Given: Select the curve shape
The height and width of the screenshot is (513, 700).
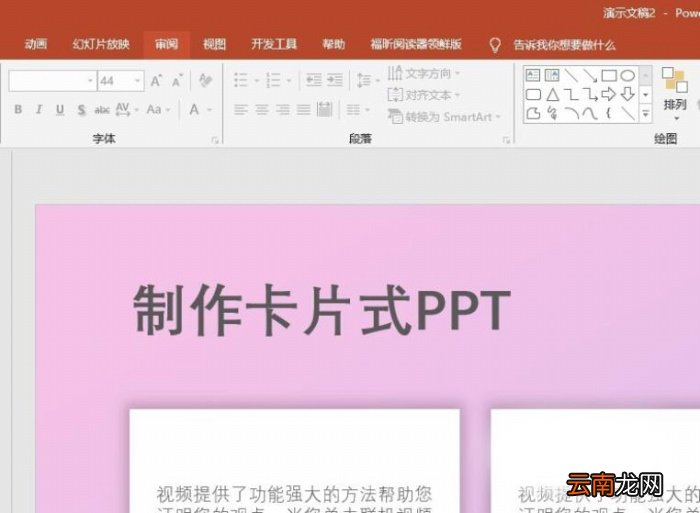Looking at the screenshot, I should [590, 114].
